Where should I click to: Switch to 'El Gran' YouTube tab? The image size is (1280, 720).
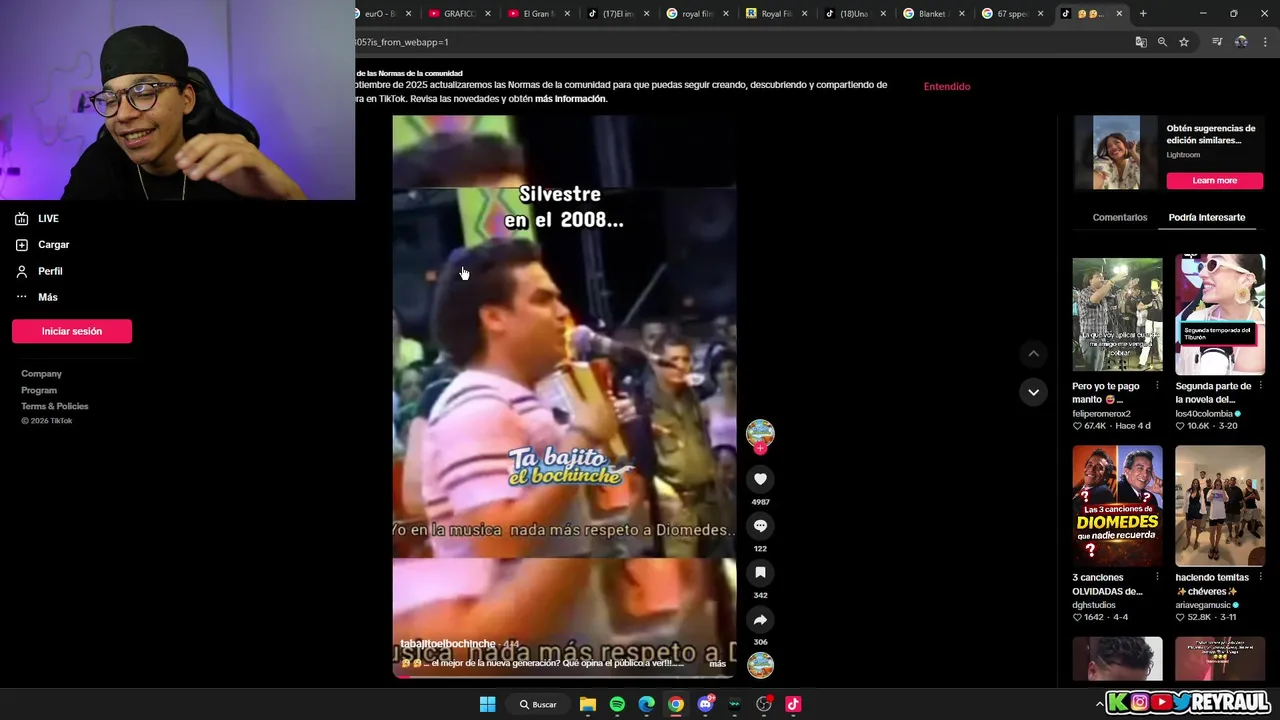pyautogui.click(x=539, y=14)
